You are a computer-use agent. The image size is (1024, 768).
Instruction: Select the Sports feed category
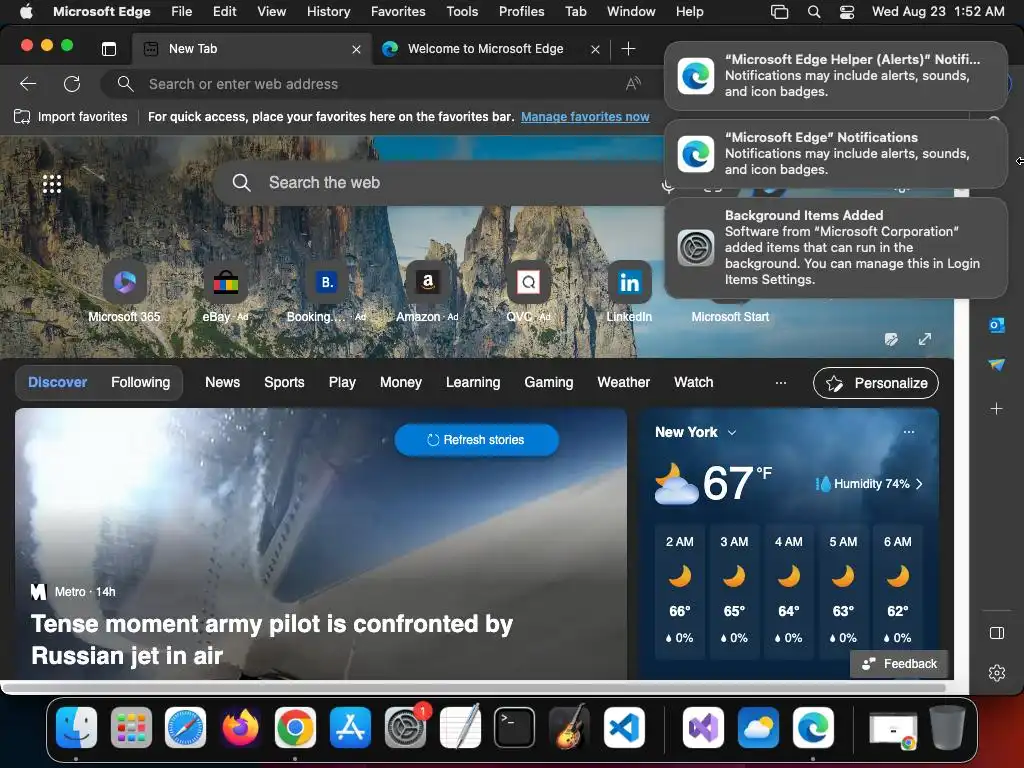coord(284,383)
